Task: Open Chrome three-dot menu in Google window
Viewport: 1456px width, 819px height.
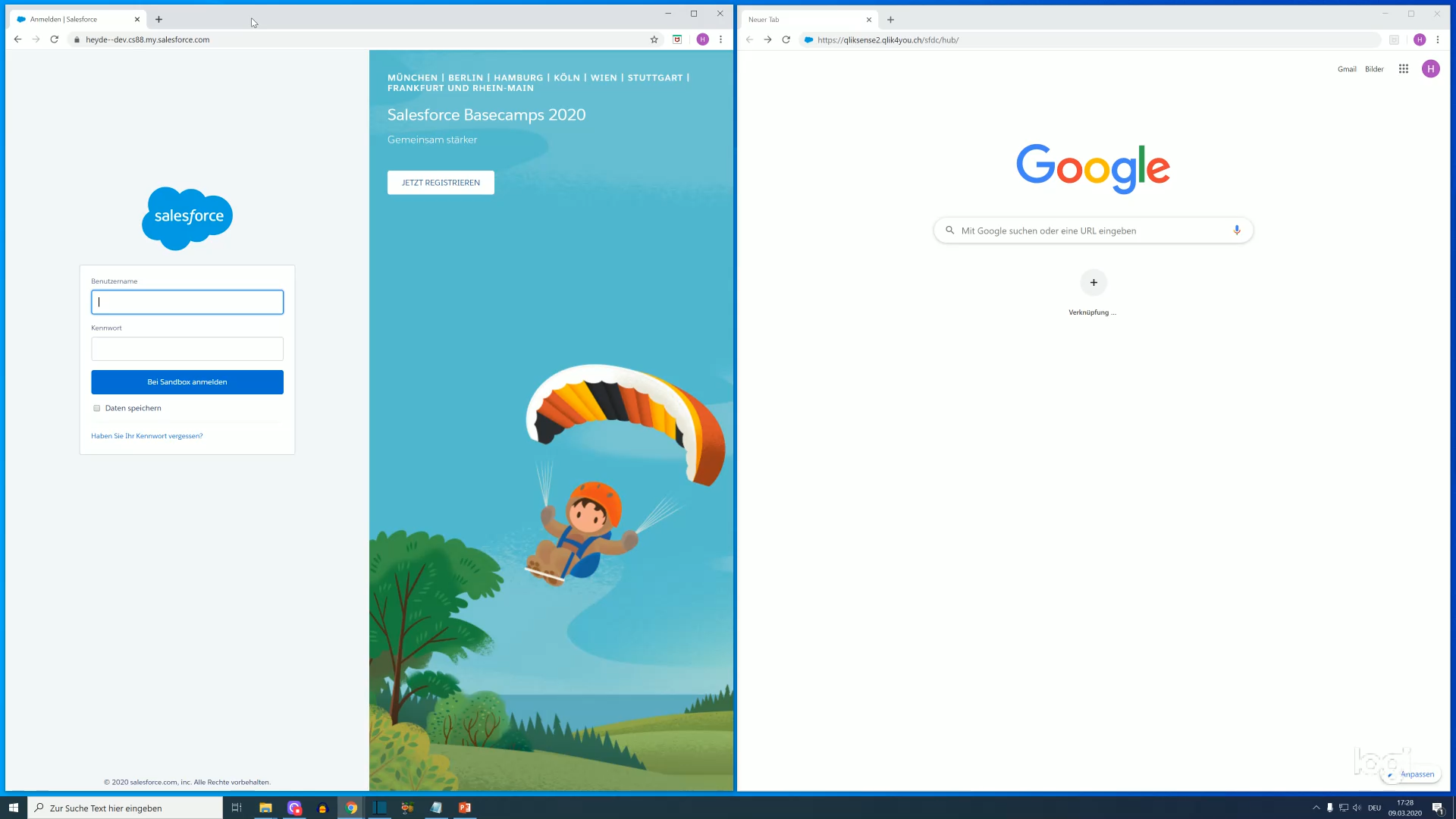Action: (1438, 39)
